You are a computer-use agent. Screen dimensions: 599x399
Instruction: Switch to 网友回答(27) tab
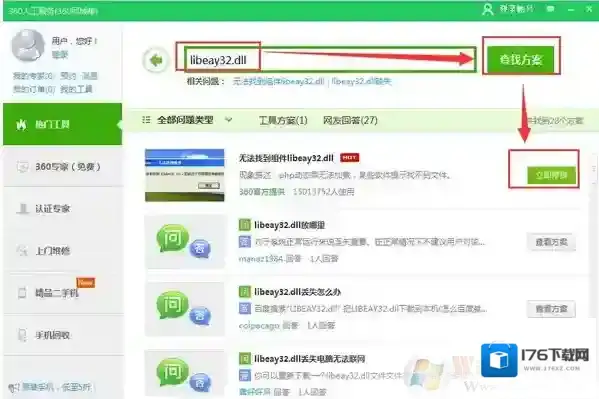point(350,120)
